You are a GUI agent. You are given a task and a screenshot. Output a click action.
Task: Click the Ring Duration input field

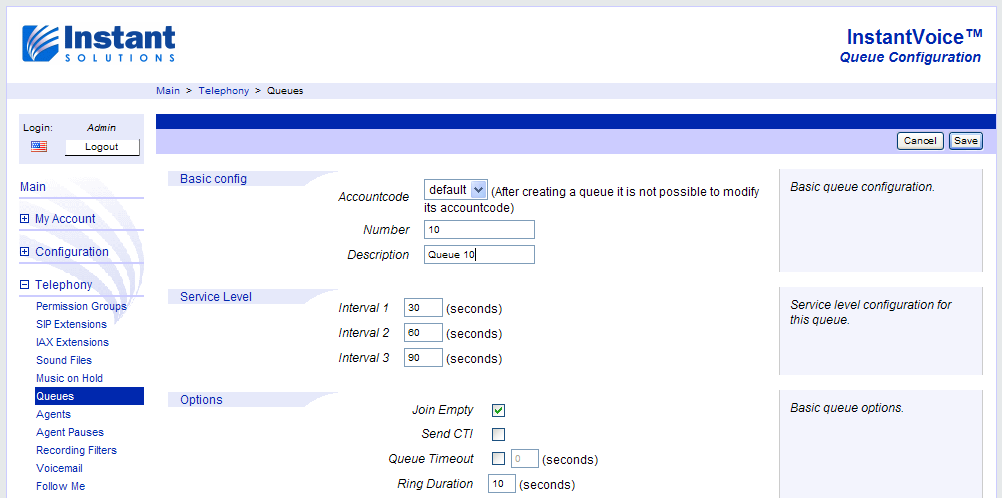click(501, 484)
